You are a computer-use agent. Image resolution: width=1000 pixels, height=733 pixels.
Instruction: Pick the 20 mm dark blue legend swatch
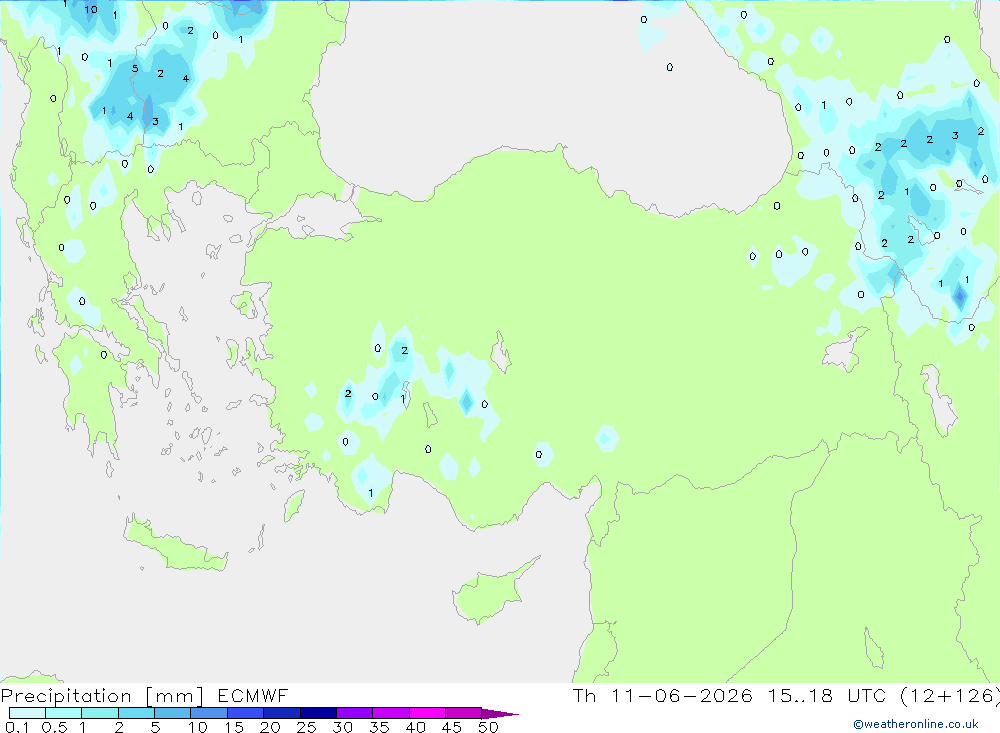(x=282, y=713)
